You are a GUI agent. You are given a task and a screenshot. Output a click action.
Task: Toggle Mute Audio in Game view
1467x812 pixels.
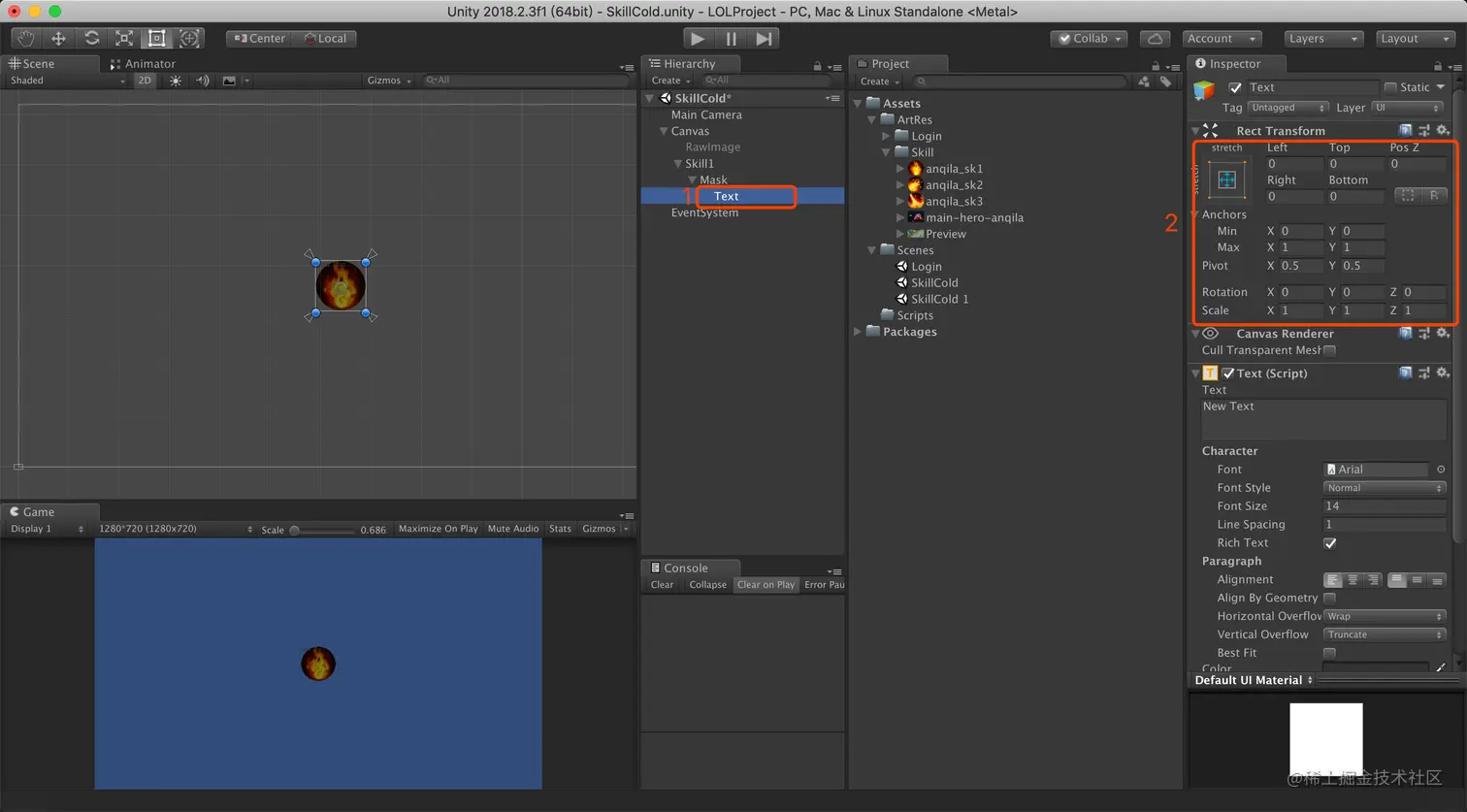[x=513, y=529]
